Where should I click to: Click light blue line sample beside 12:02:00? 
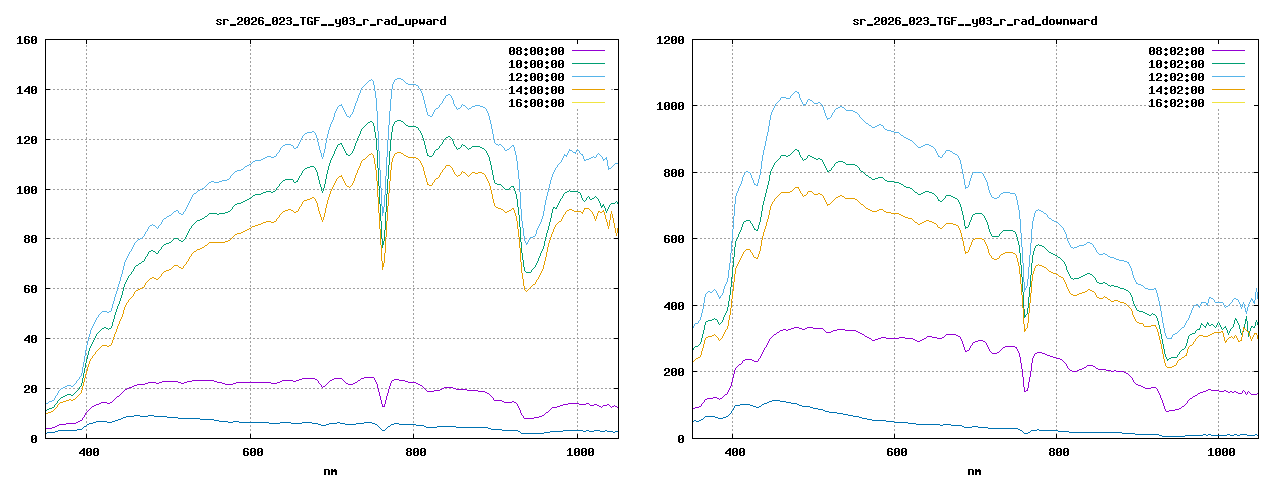coord(1227,77)
